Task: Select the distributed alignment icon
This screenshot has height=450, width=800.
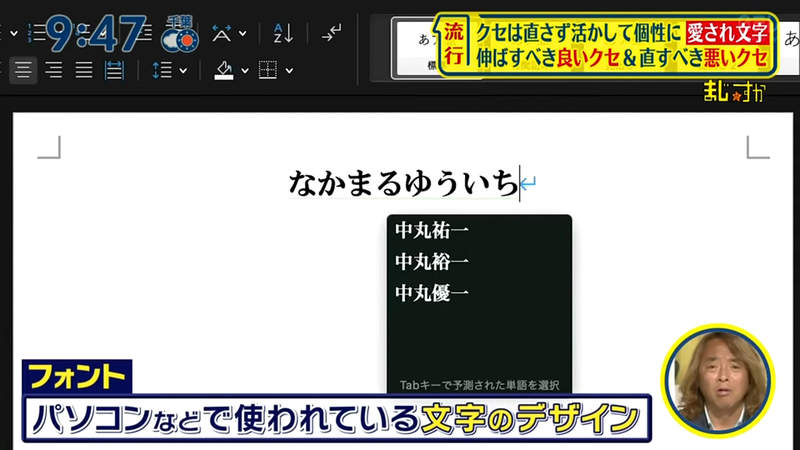Action: click(x=114, y=70)
